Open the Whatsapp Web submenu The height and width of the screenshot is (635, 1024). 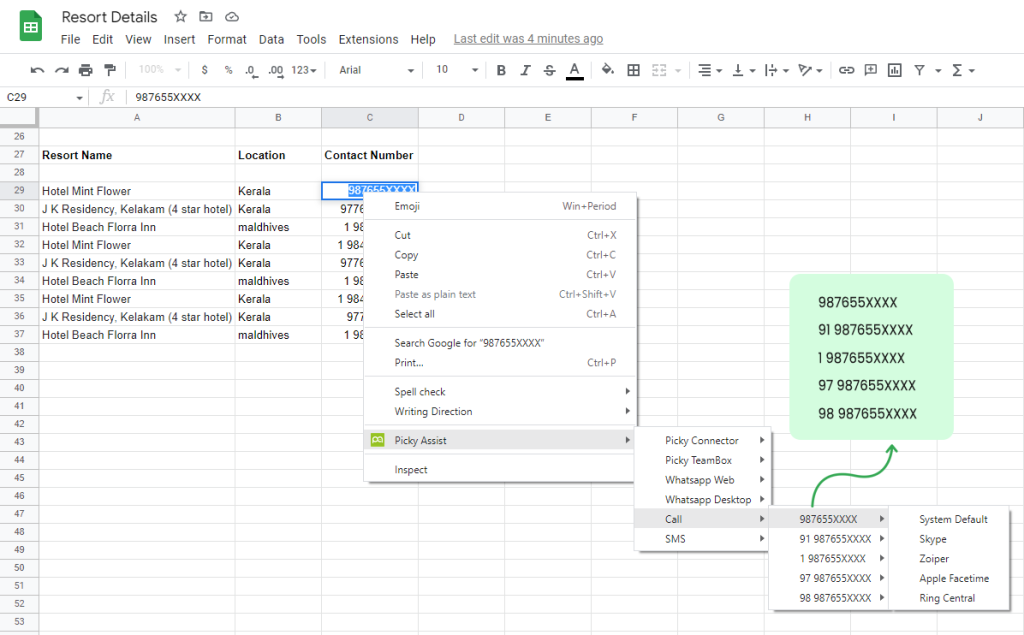point(702,480)
